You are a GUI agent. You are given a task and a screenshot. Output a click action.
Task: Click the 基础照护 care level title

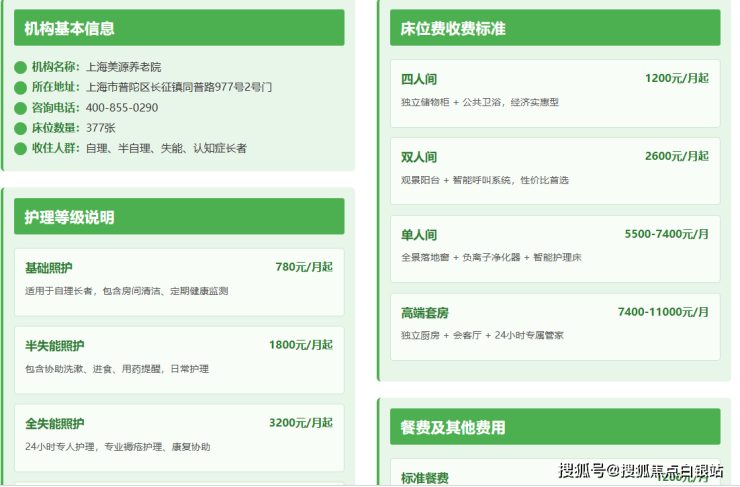49,268
